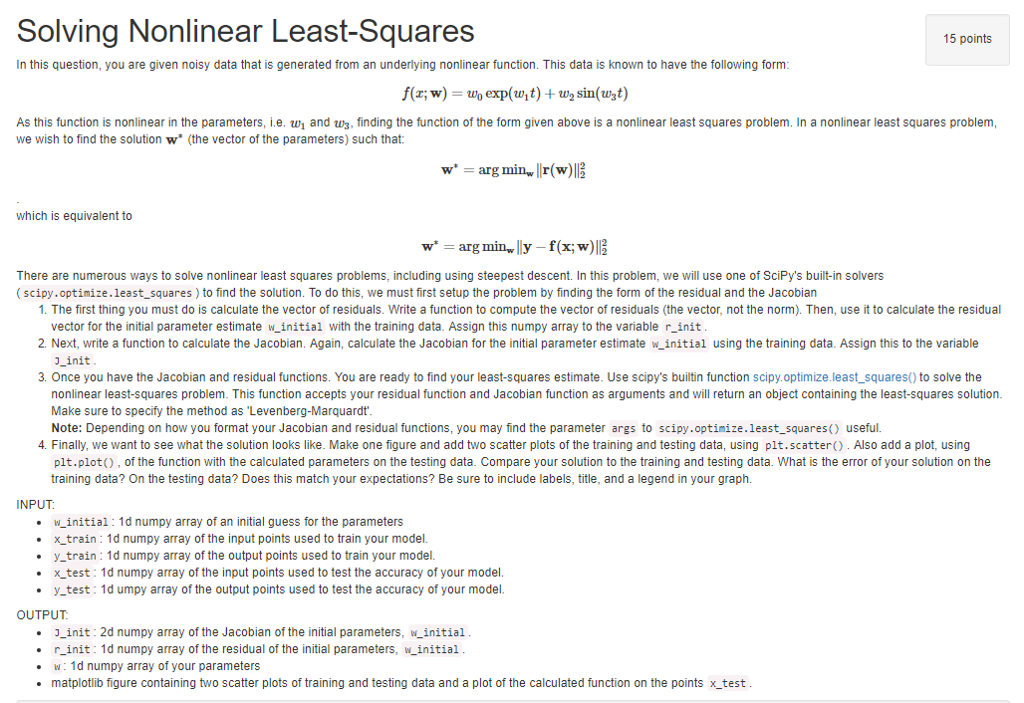Click the arg min residual norm equation
This screenshot has width=1024, height=703.
[512, 170]
